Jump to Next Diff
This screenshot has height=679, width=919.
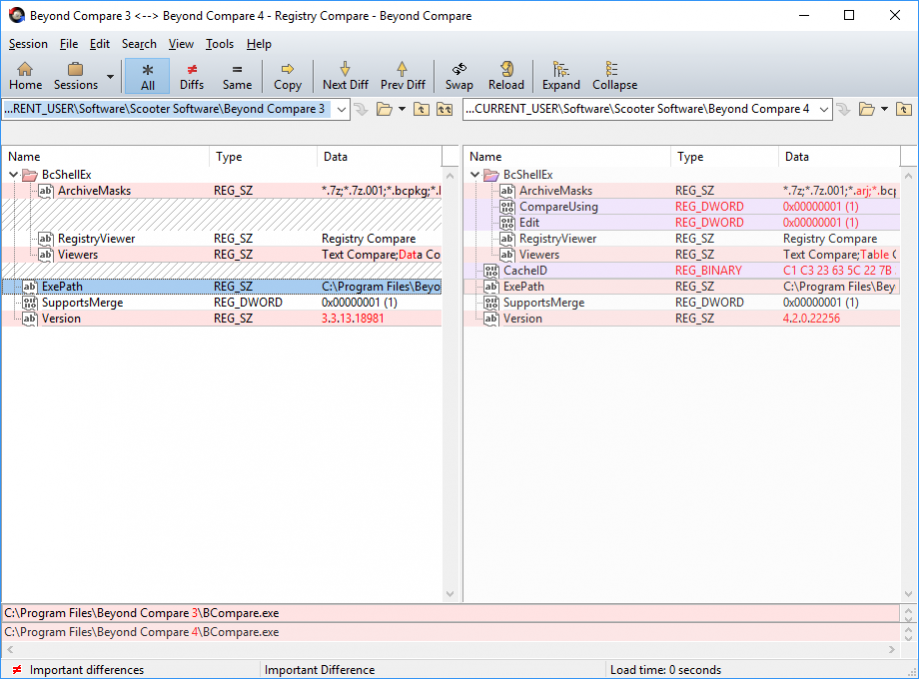pos(345,76)
